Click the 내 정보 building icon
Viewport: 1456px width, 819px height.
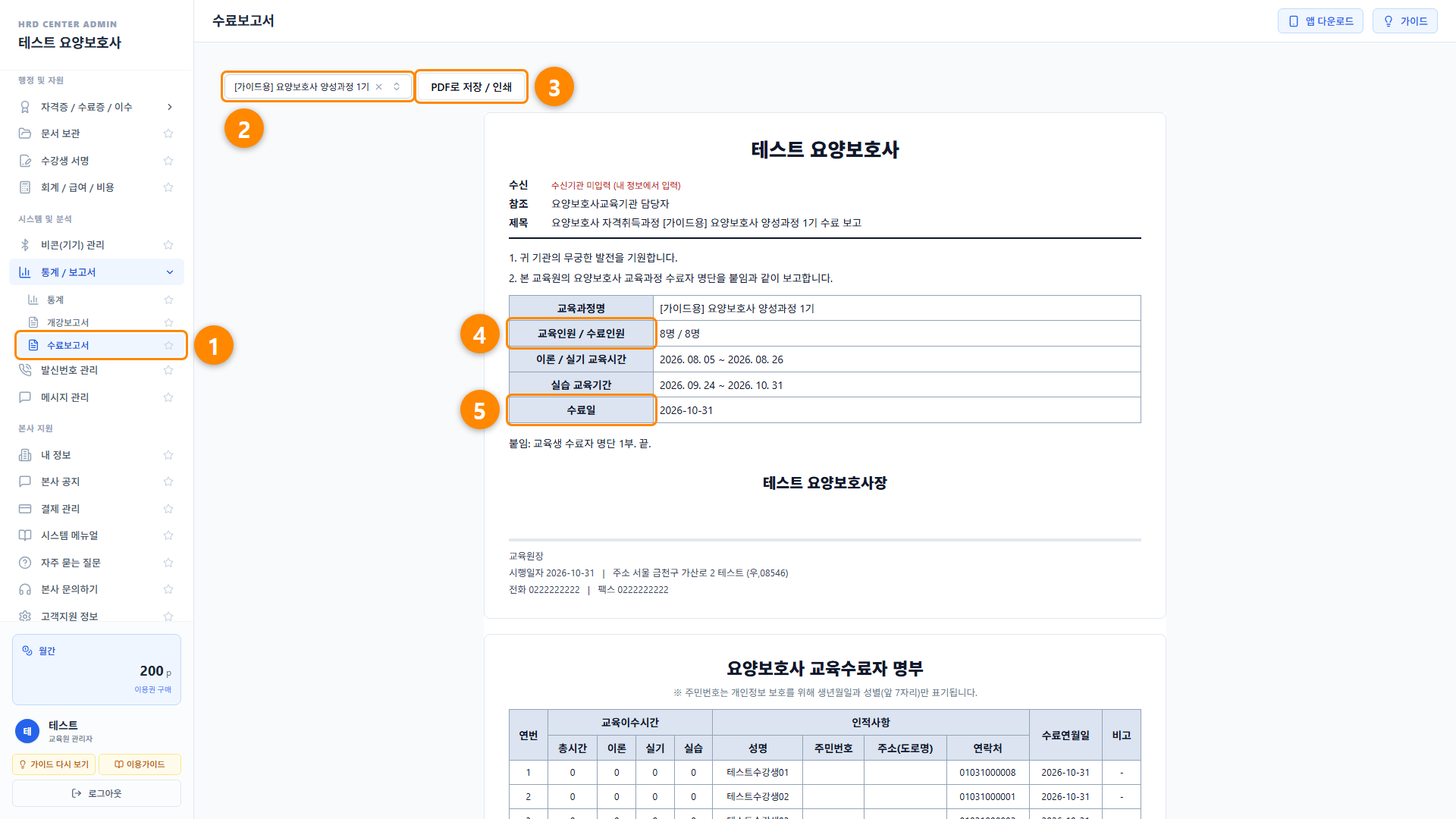[25, 455]
